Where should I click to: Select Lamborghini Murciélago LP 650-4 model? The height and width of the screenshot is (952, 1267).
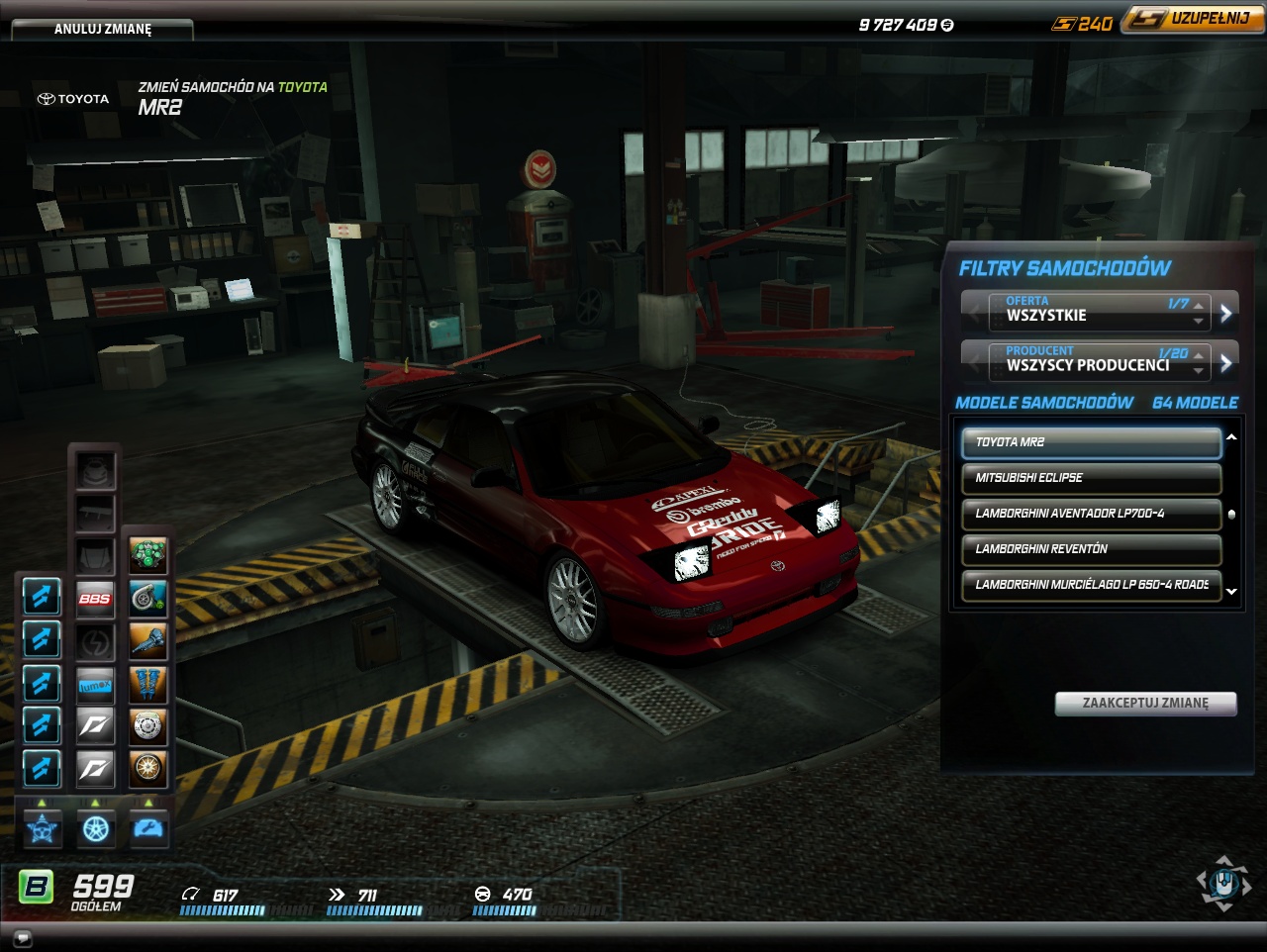[x=1092, y=585]
